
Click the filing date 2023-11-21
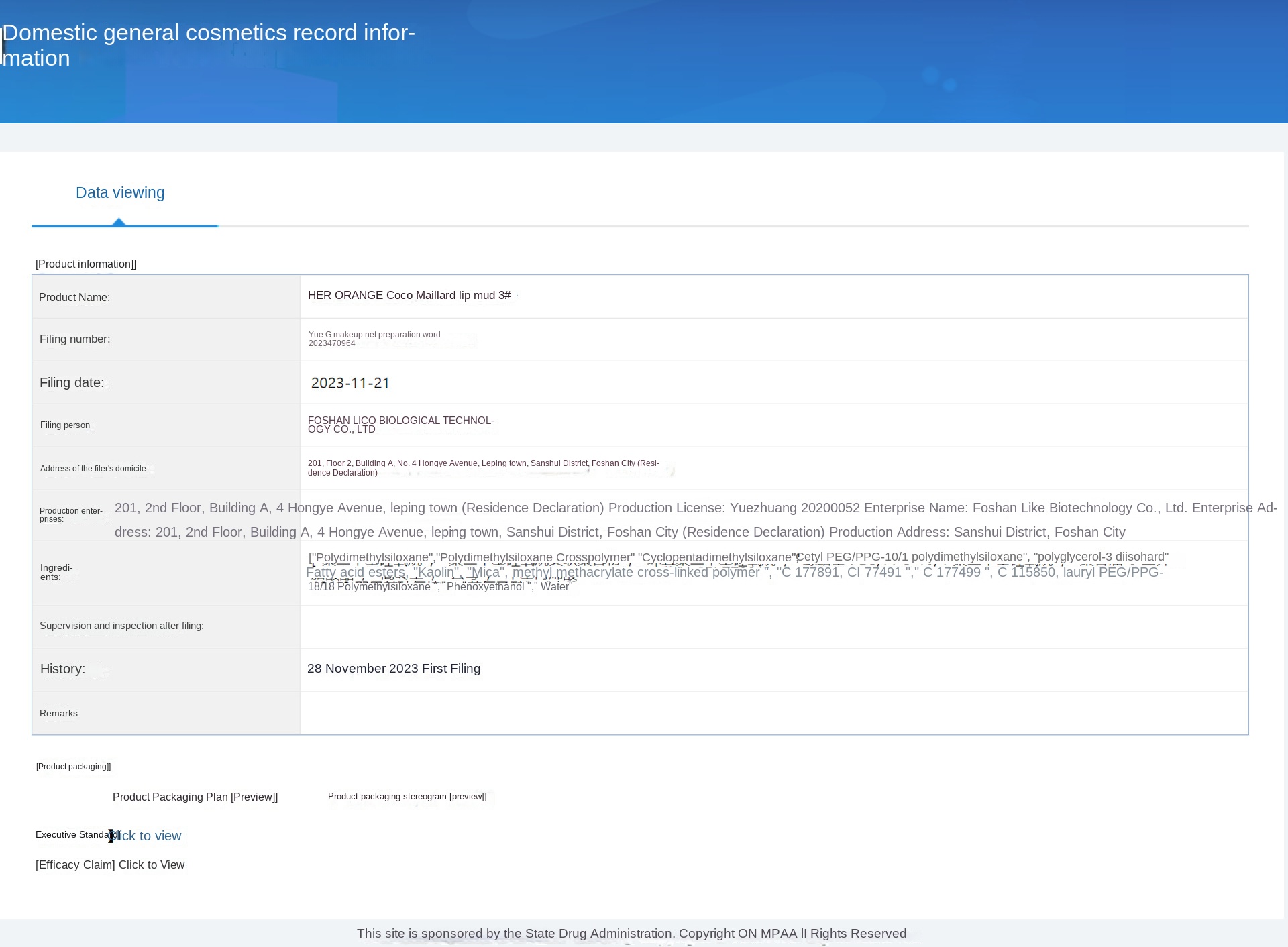point(350,383)
